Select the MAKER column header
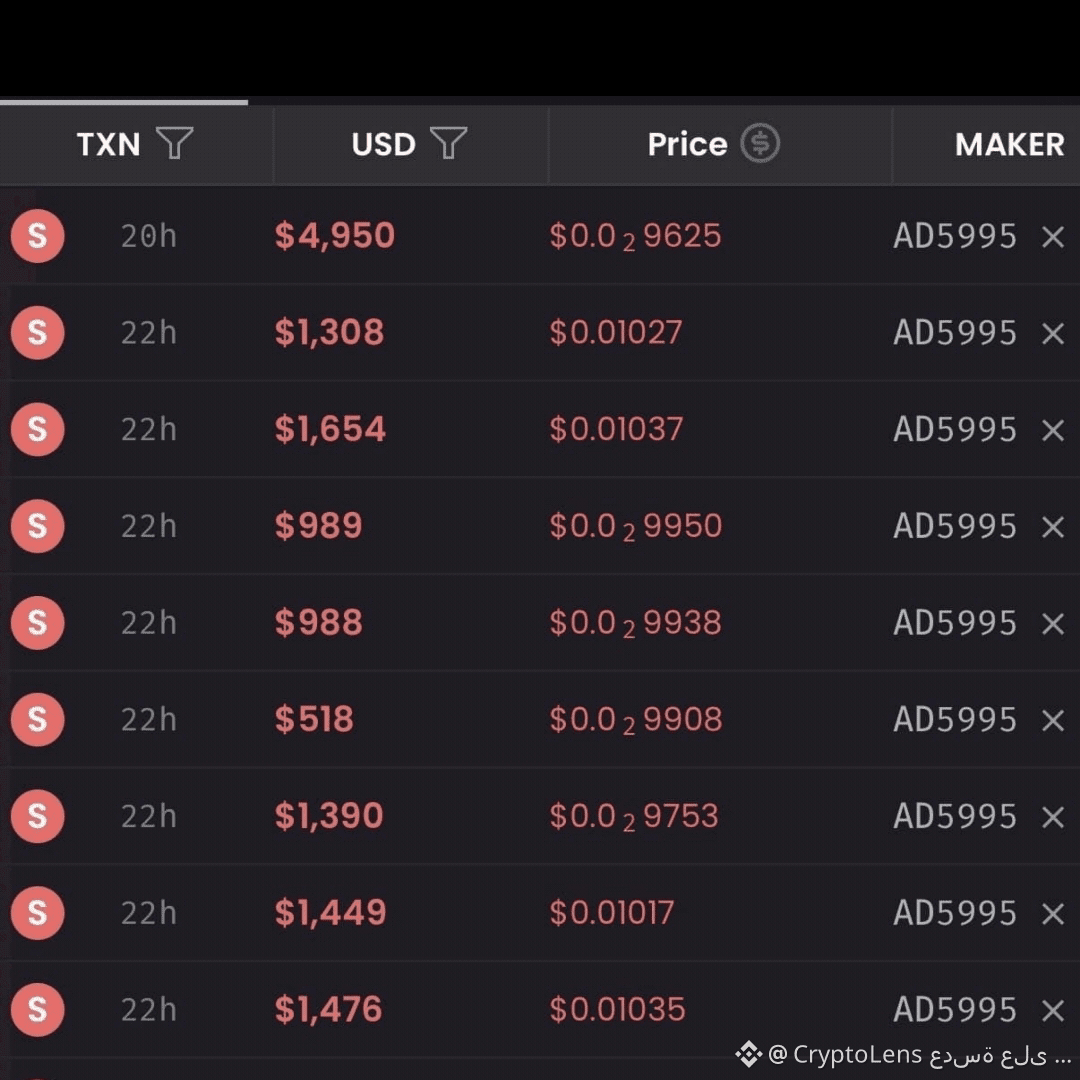The height and width of the screenshot is (1080, 1080). (x=1009, y=145)
